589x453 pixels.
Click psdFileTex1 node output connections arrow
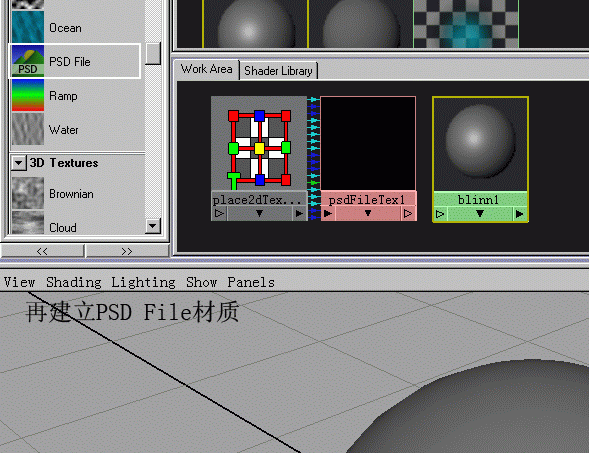(x=408, y=213)
